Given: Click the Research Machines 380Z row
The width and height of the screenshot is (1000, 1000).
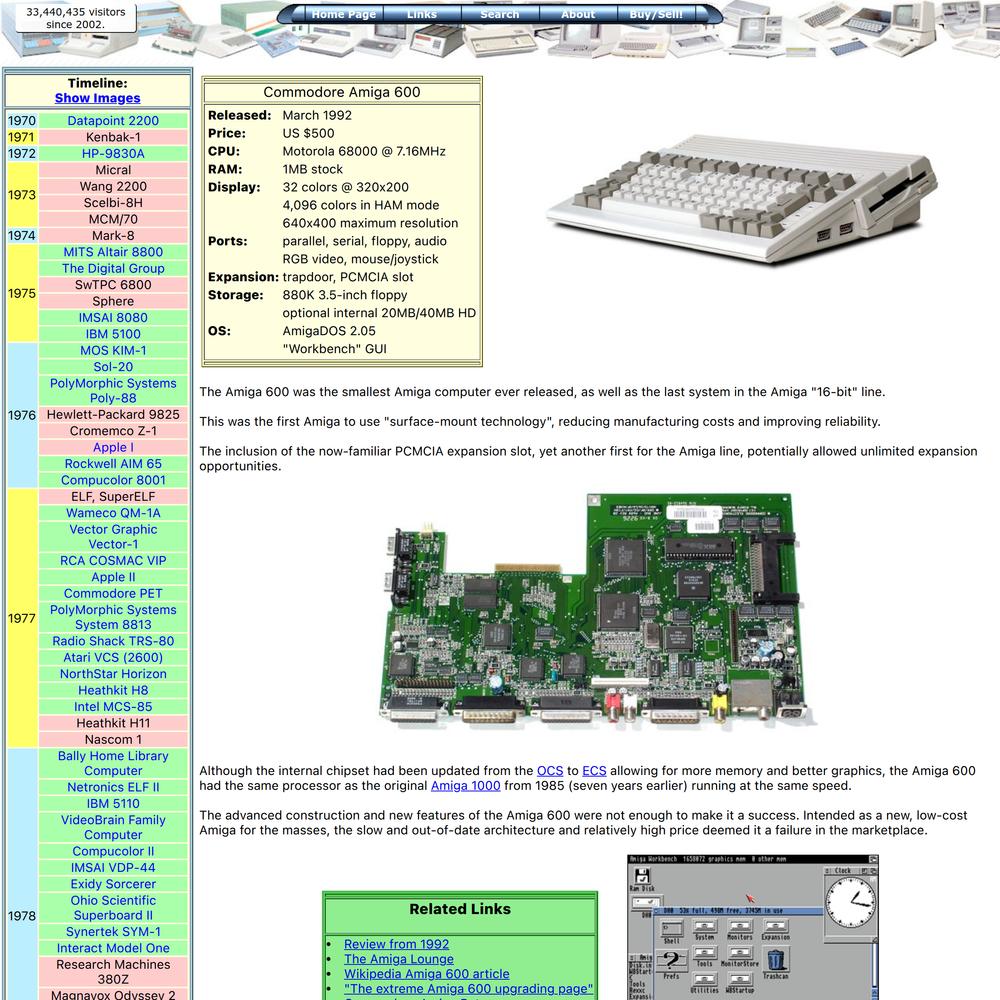Looking at the screenshot, I should coord(113,972).
